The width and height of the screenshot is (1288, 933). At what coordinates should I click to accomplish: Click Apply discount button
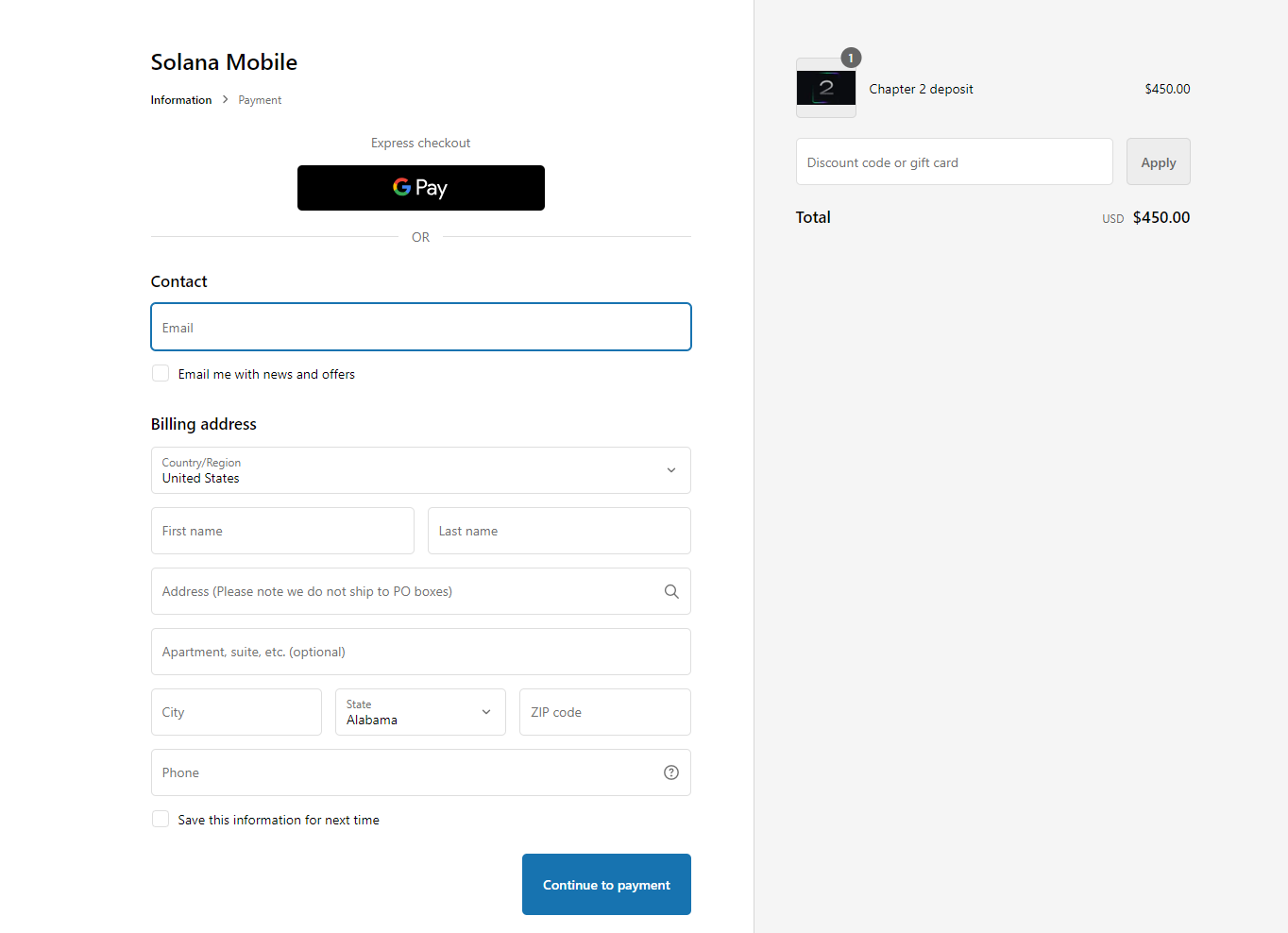coord(1159,162)
